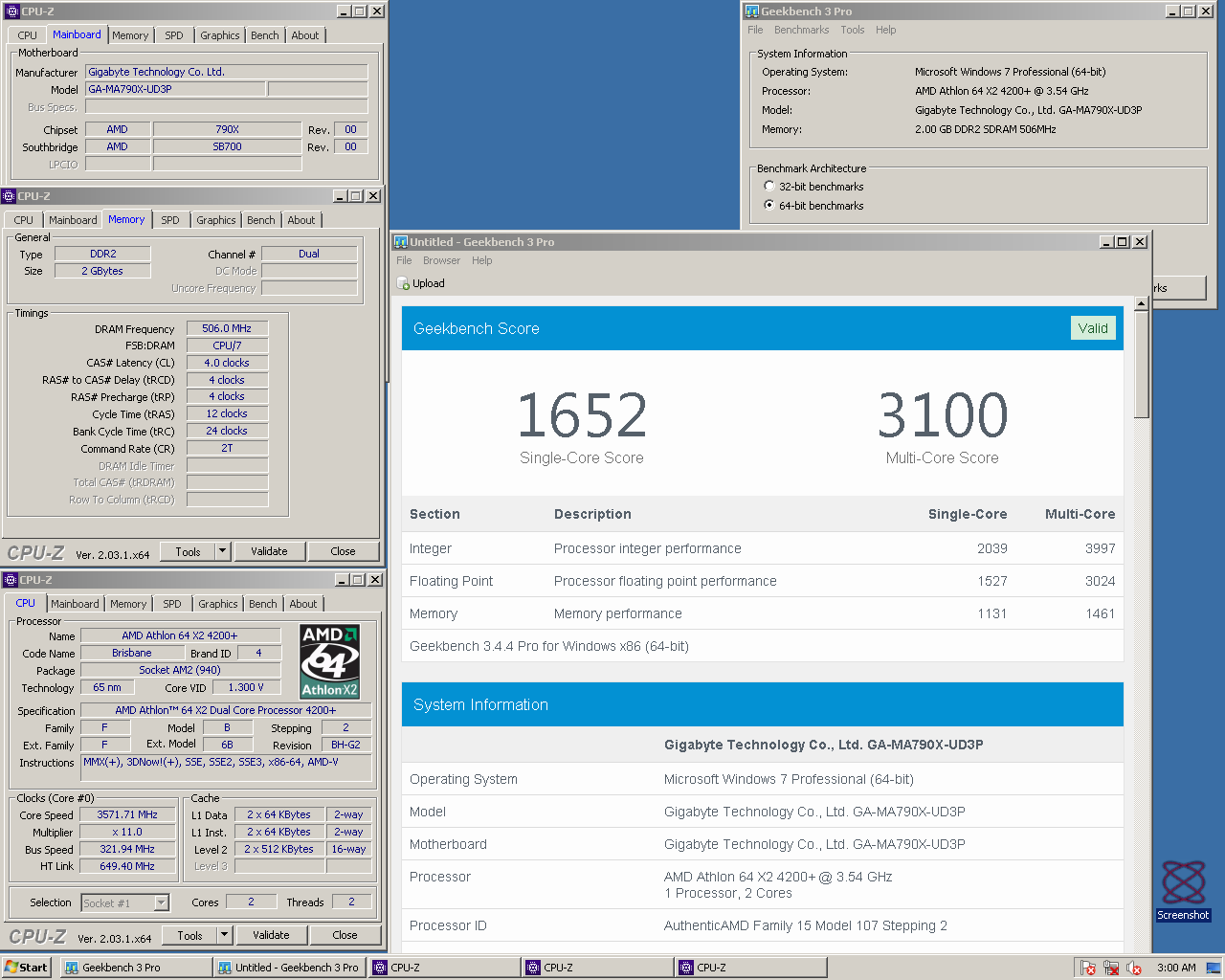Click the Processor ID value AuthenticAMD Family 15

click(806, 925)
